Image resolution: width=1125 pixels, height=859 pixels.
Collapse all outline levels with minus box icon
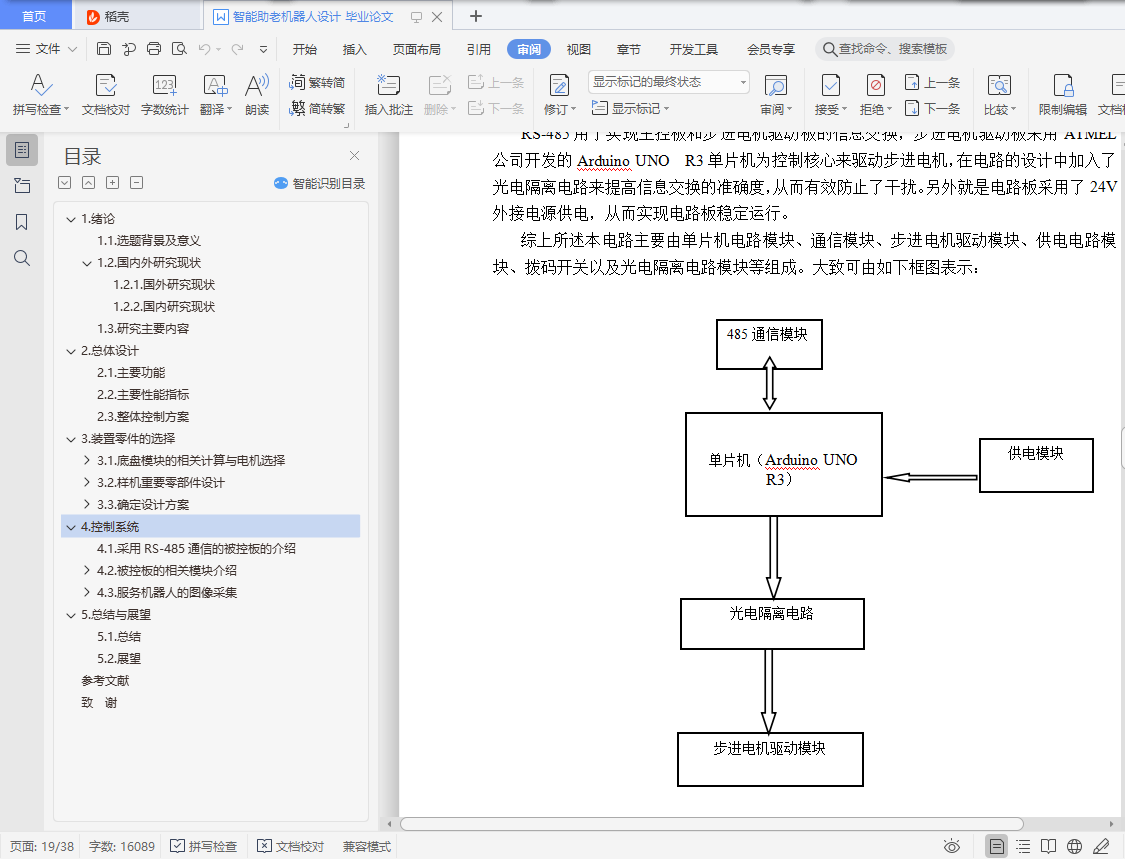point(136,182)
